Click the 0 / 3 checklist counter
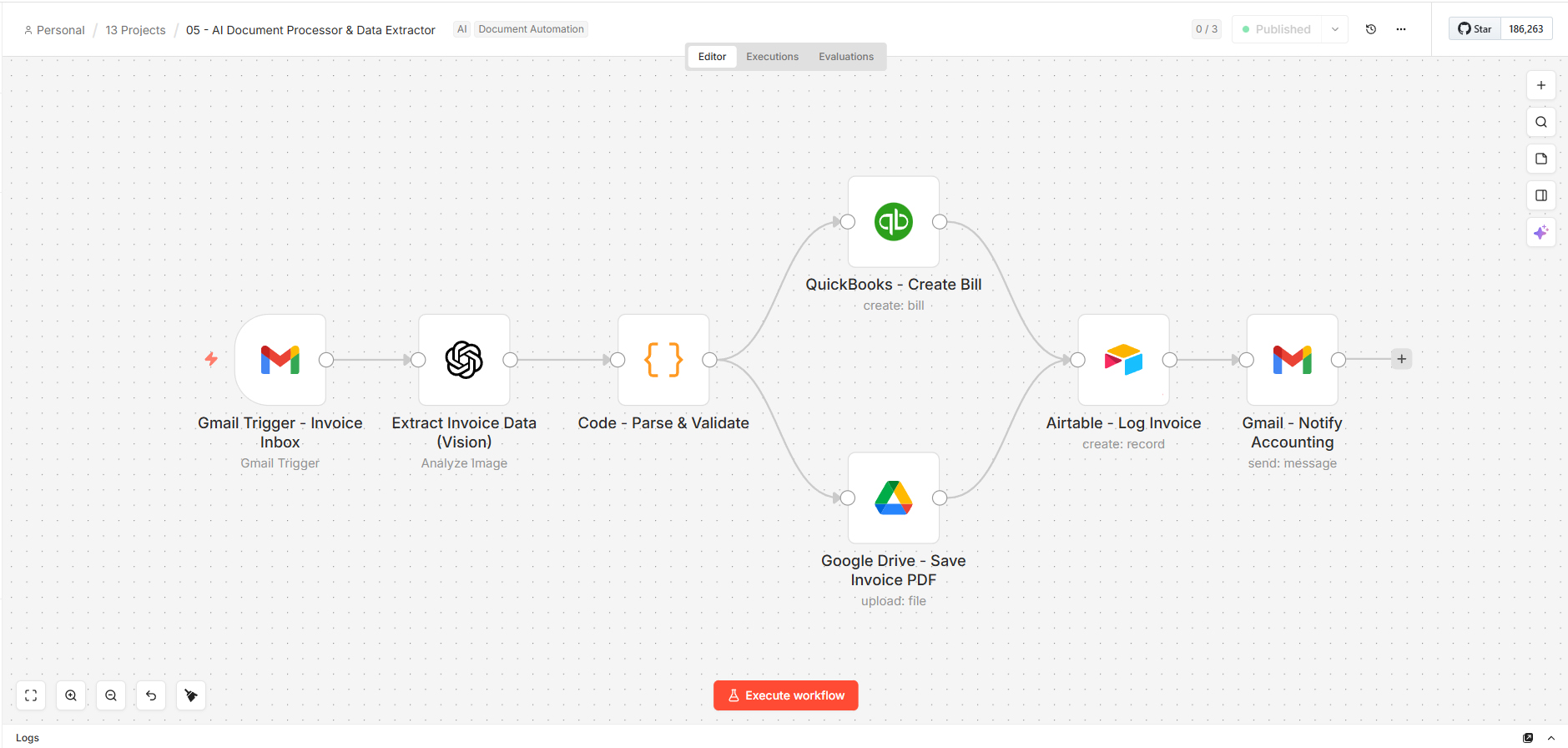Viewport: 1568px width, 748px height. 1207,29
